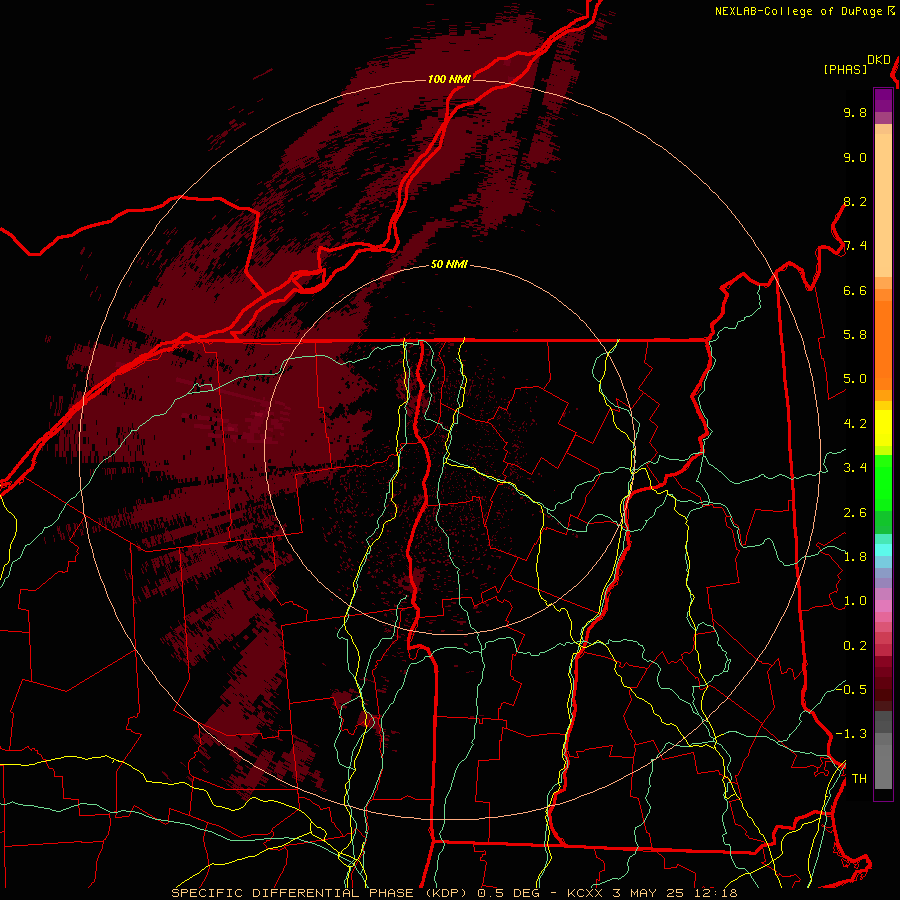Viewport: 900px width, 900px height.
Task: Click the 3 MAY 25 date text
Action: 649,893
